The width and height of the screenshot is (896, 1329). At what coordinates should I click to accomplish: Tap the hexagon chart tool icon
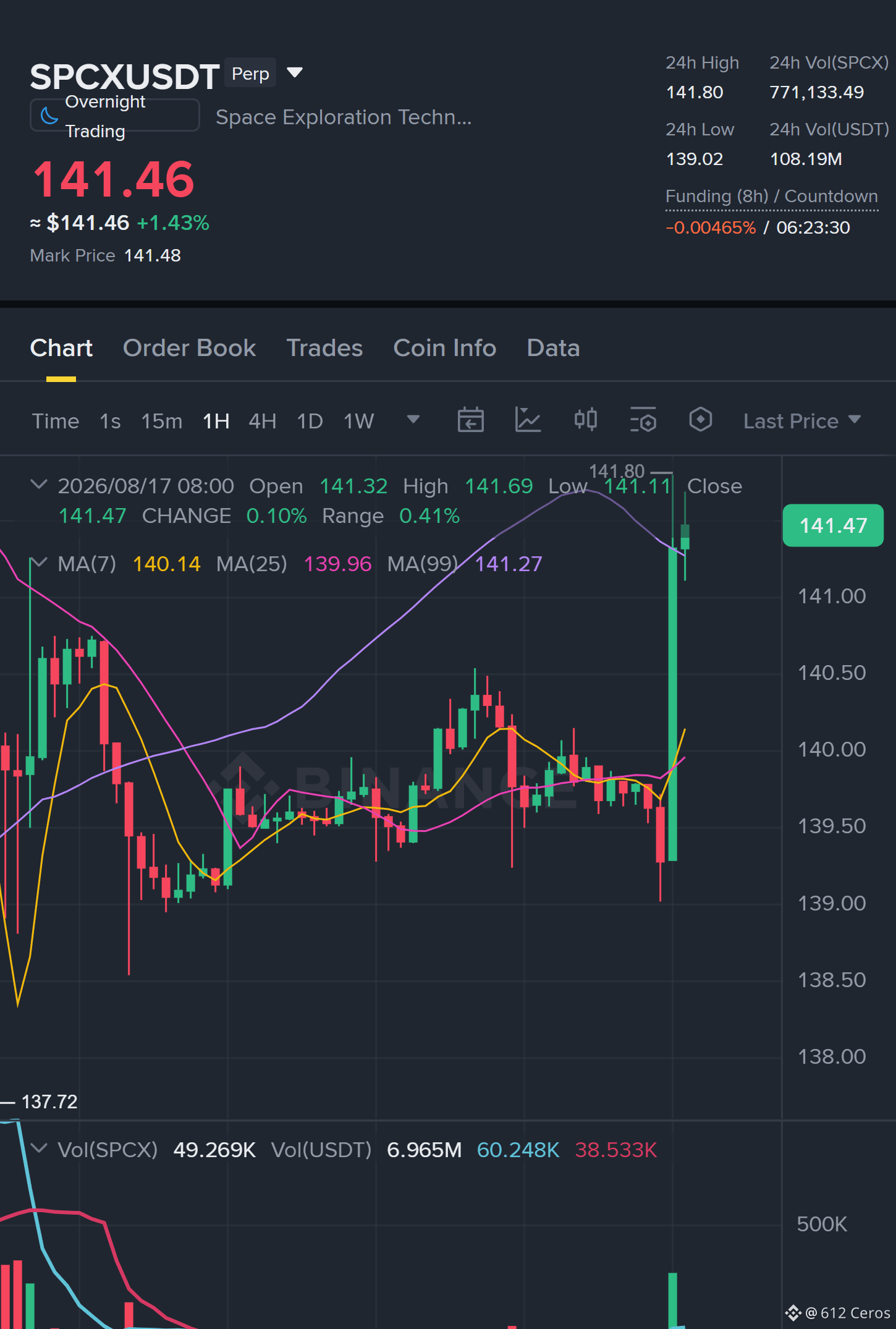pos(700,420)
